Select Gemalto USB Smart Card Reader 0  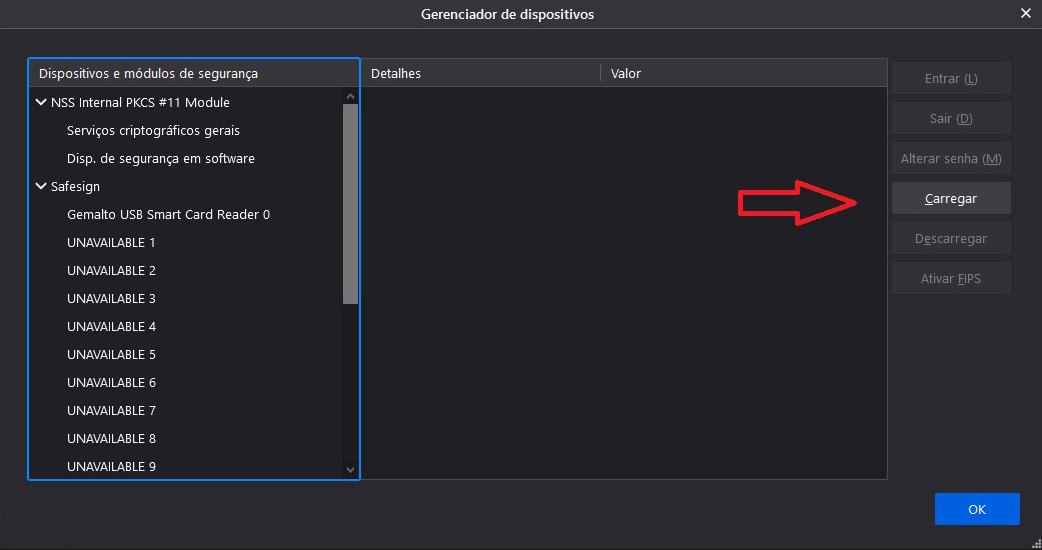pos(168,214)
